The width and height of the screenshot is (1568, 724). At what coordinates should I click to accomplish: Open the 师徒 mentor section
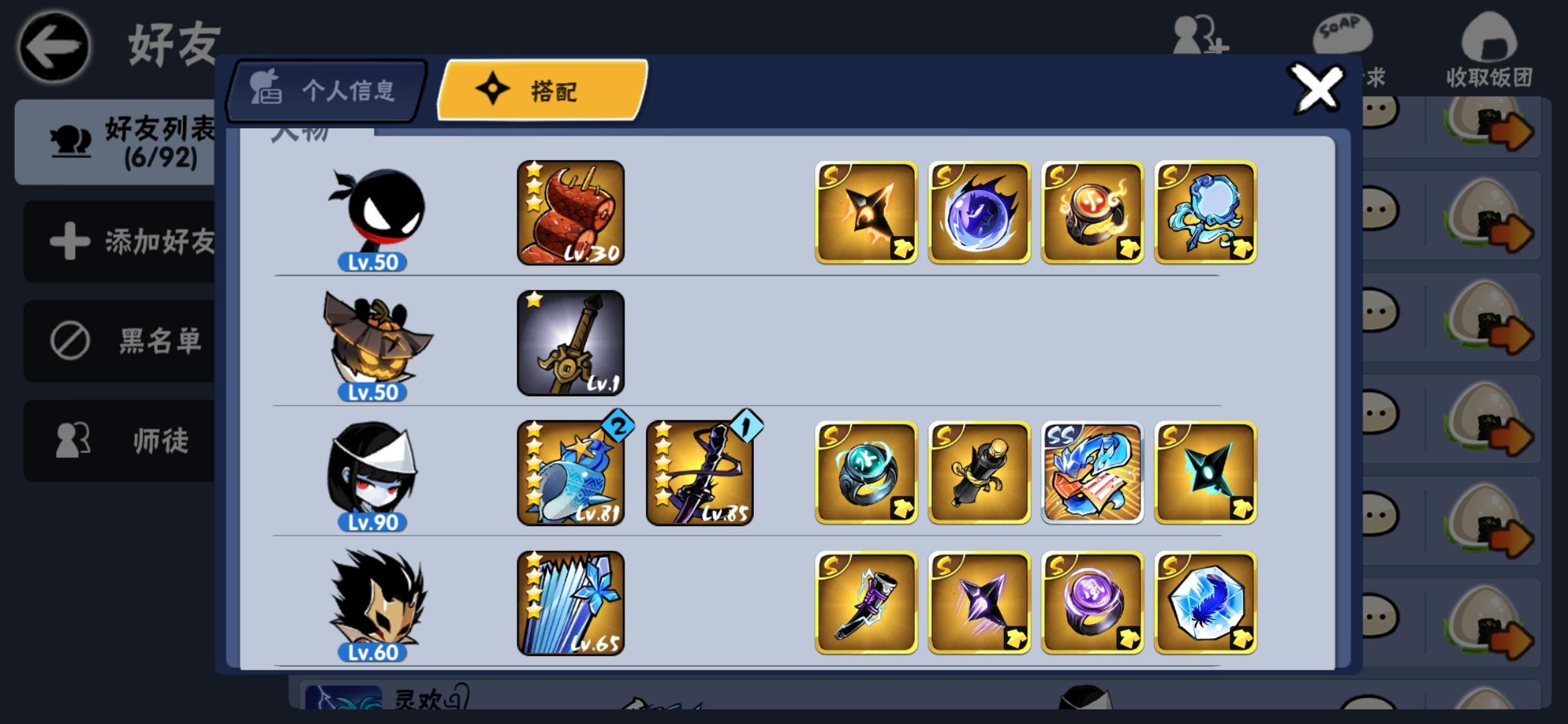point(121,440)
